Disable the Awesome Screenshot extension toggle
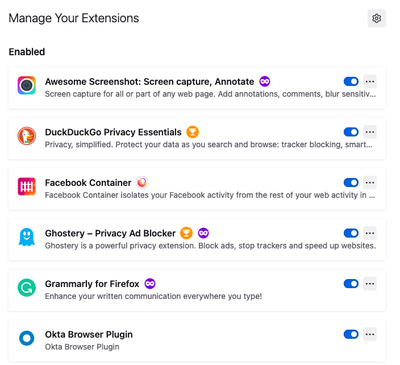The height and width of the screenshot is (365, 400). coord(351,81)
